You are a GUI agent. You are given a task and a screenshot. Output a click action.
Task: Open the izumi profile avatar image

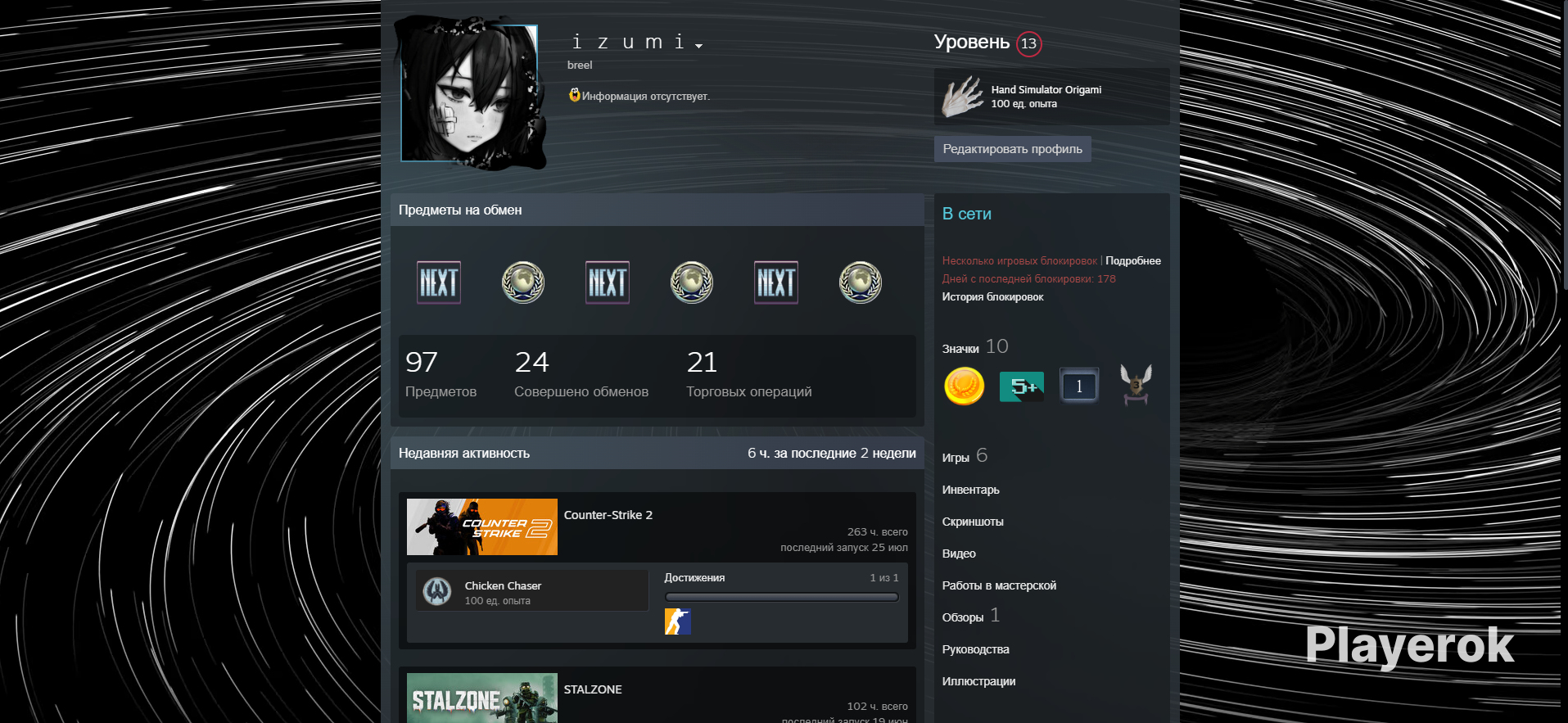469,93
